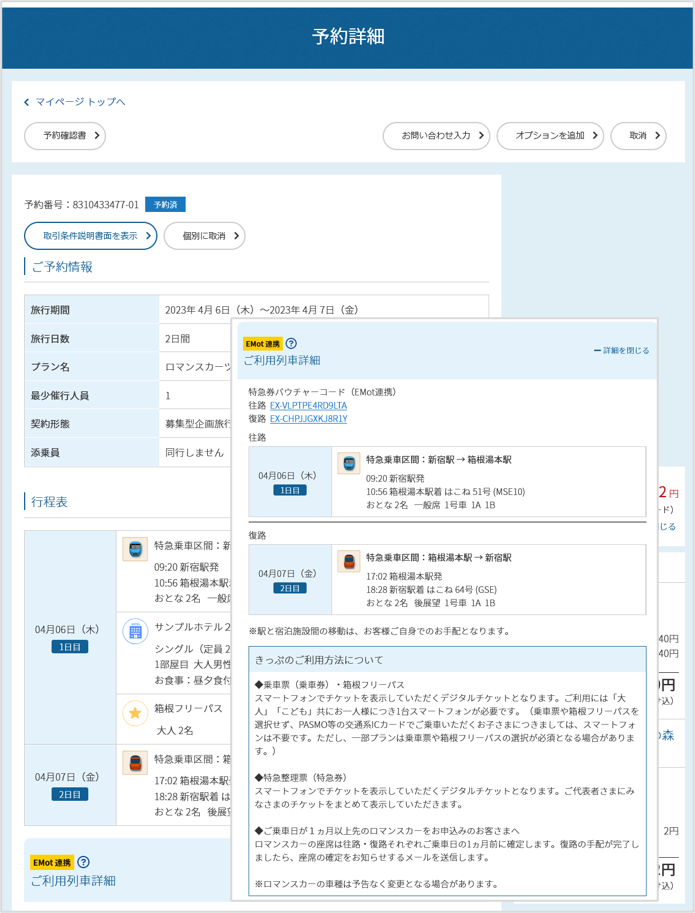Click きっぷのご利用方法について heading
The height and width of the screenshot is (913, 695).
pos(319,660)
